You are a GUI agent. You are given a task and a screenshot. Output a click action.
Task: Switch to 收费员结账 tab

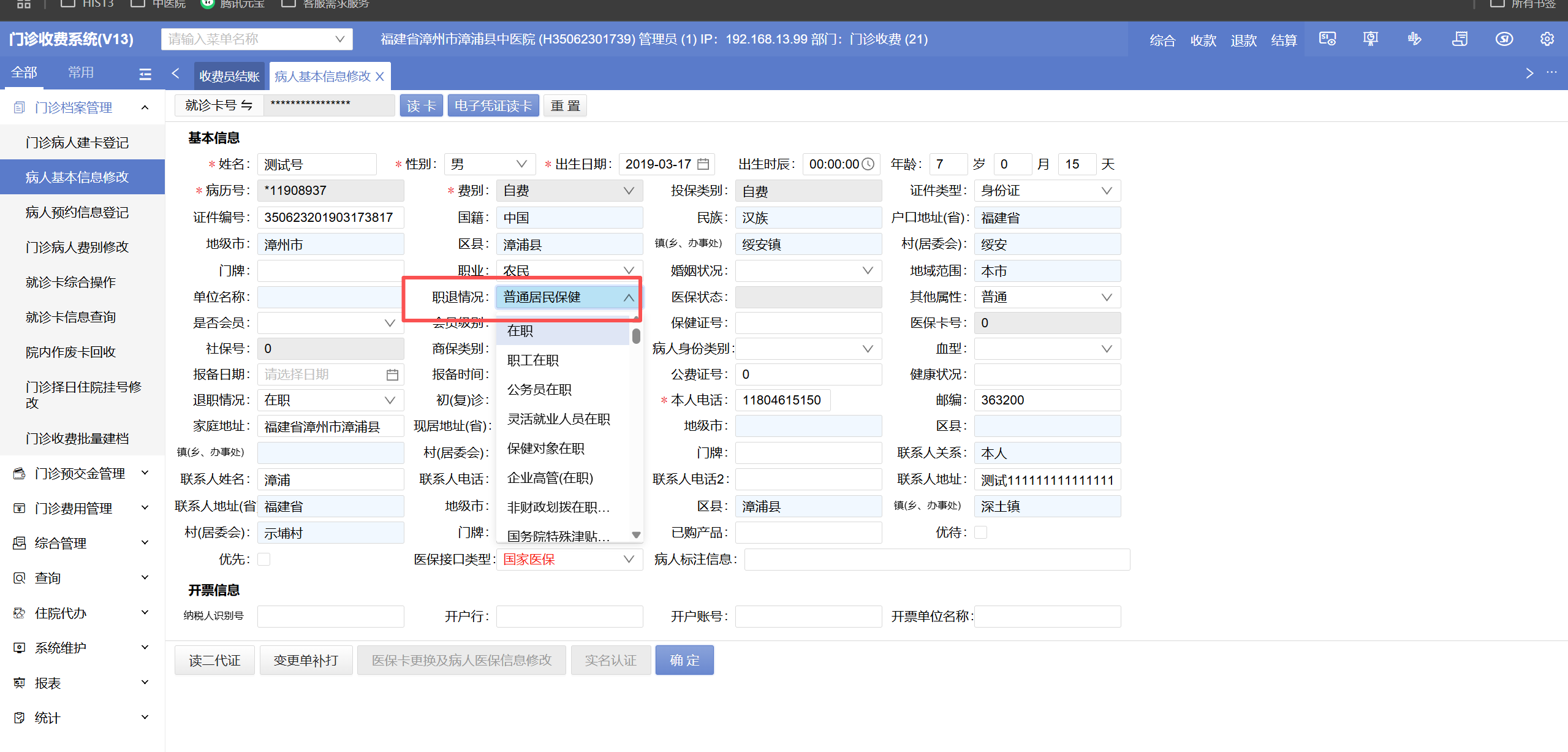click(229, 76)
